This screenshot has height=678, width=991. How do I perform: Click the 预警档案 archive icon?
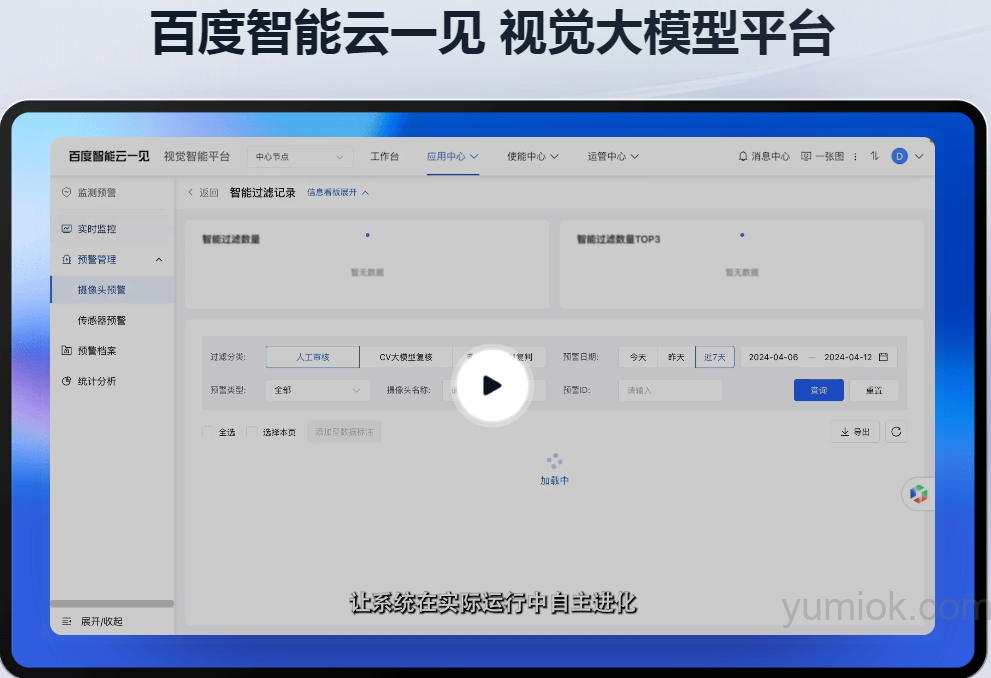tap(66, 350)
